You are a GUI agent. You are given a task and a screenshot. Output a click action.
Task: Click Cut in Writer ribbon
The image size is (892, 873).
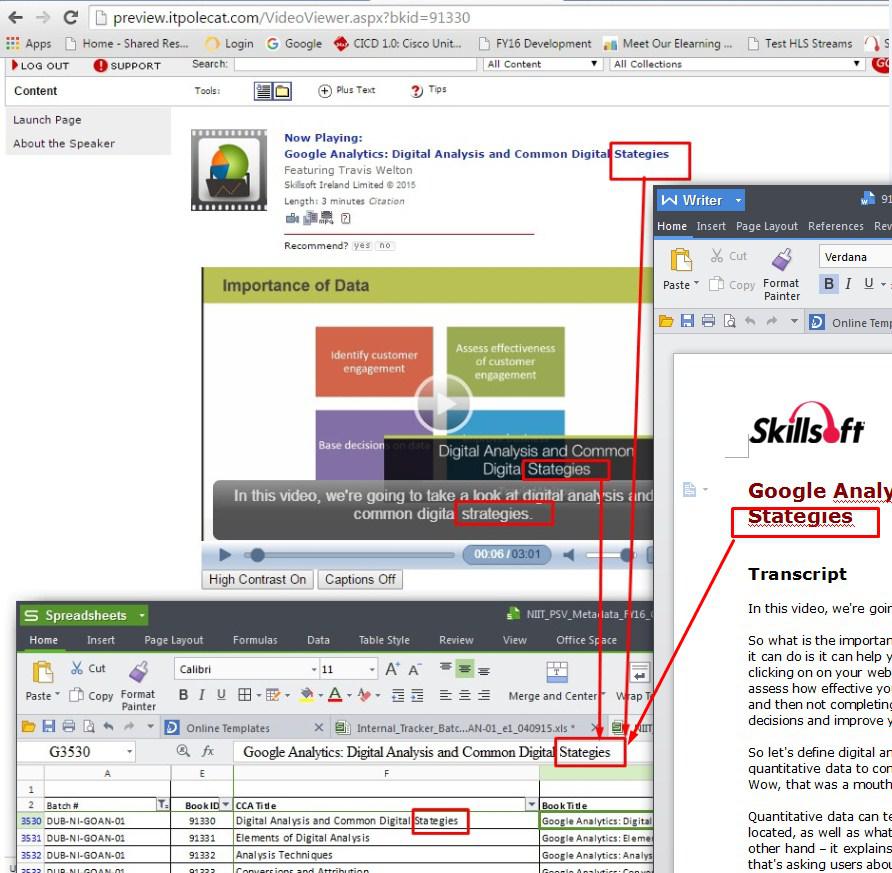[x=728, y=256]
